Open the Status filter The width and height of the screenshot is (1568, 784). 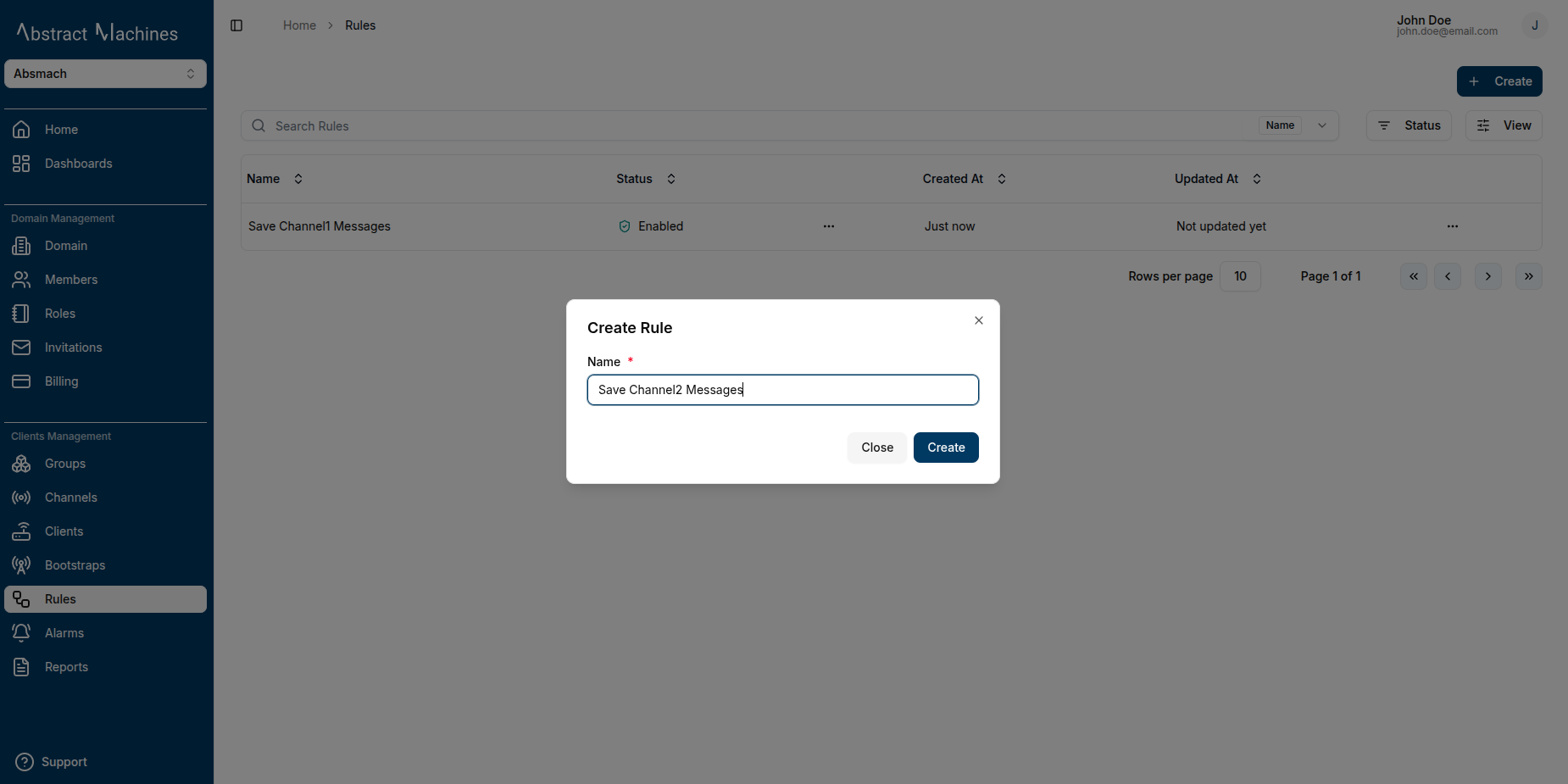1409,125
